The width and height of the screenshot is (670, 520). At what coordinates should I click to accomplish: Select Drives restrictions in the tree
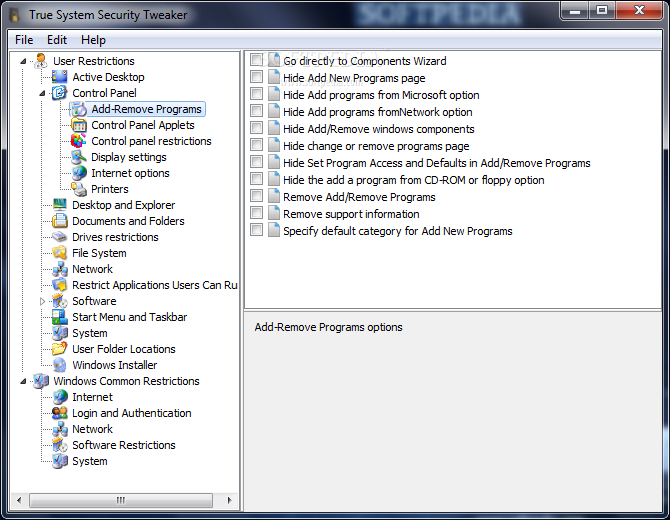click(115, 237)
